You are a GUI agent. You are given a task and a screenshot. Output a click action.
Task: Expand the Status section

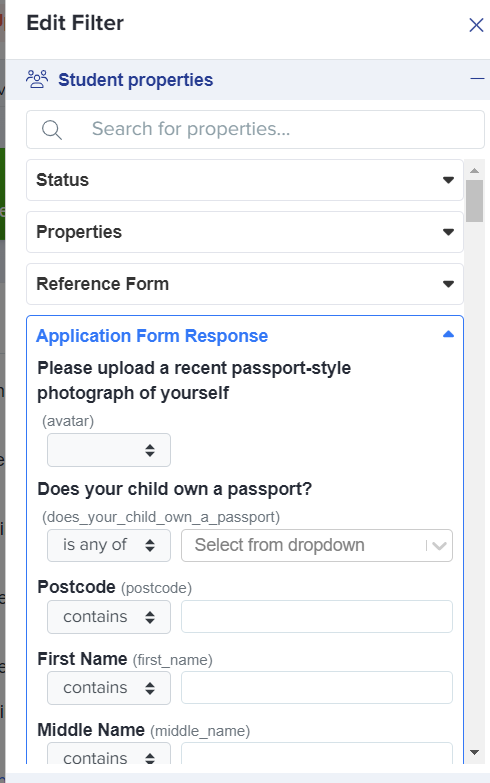tap(245, 180)
